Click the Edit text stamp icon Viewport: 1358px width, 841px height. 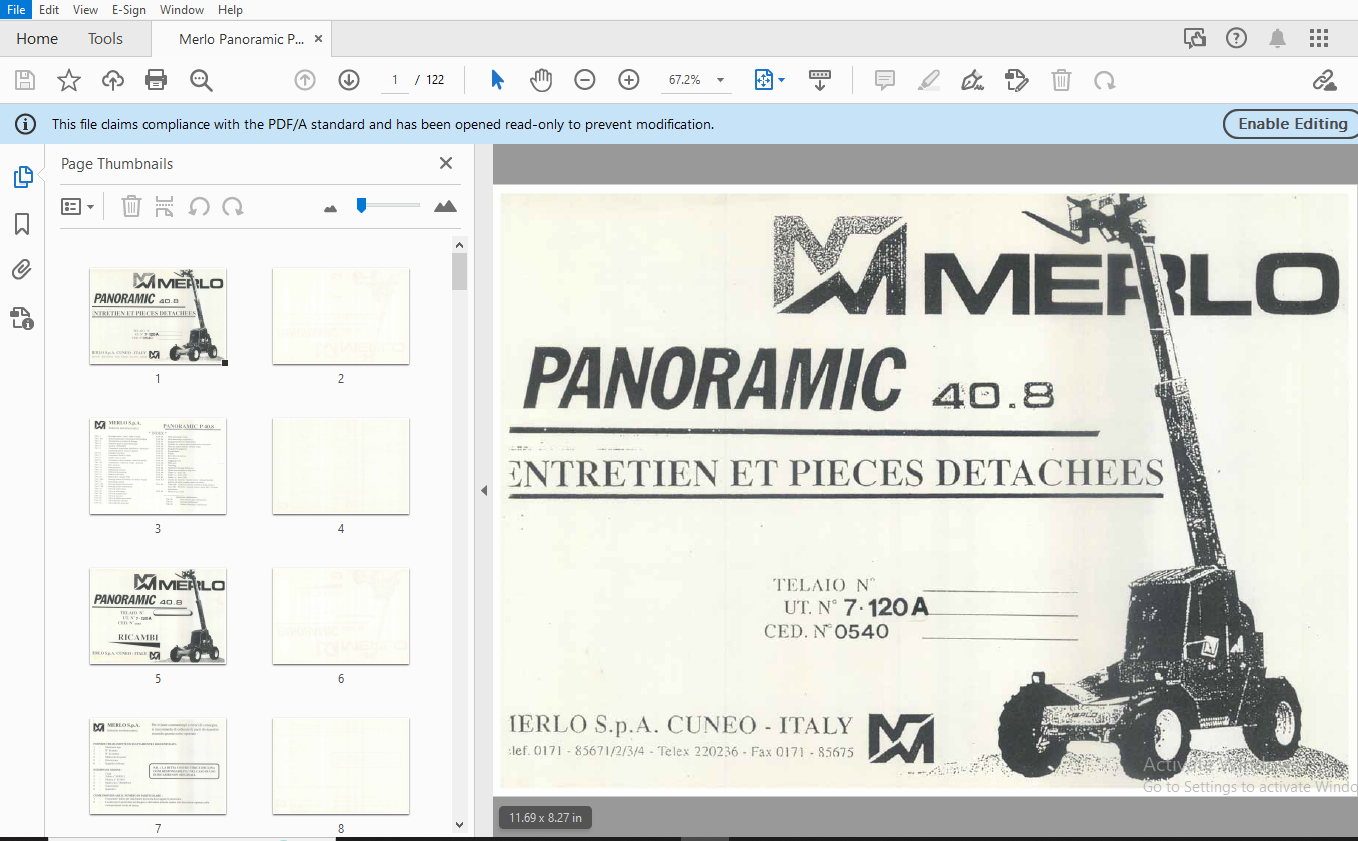(x=1016, y=80)
